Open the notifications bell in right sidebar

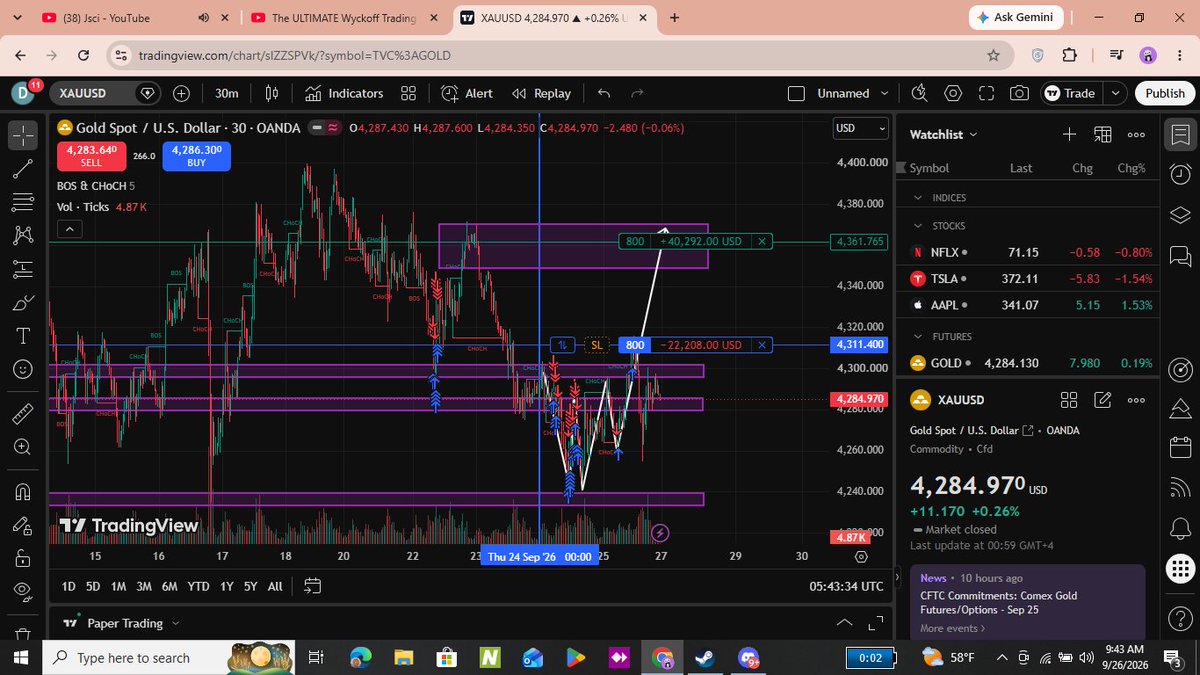[1180, 527]
